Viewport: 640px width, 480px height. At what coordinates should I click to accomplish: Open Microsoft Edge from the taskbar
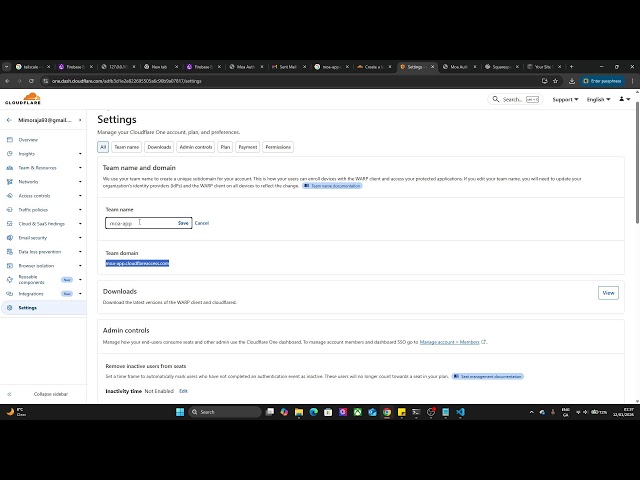313,412
